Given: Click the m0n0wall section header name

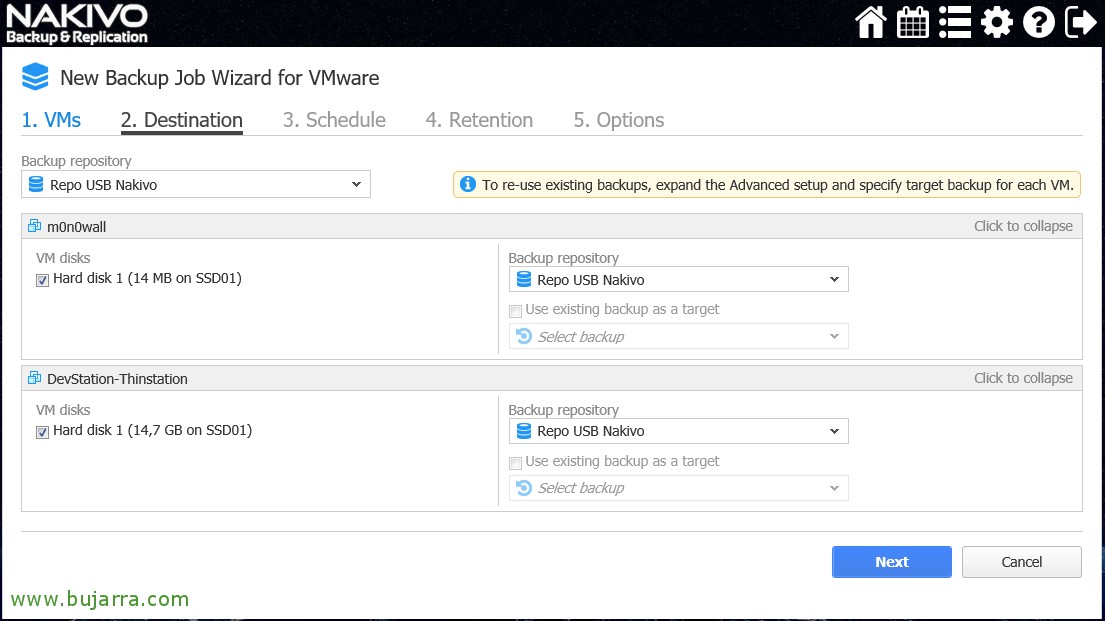Looking at the screenshot, I should pyautogui.click(x=77, y=227).
